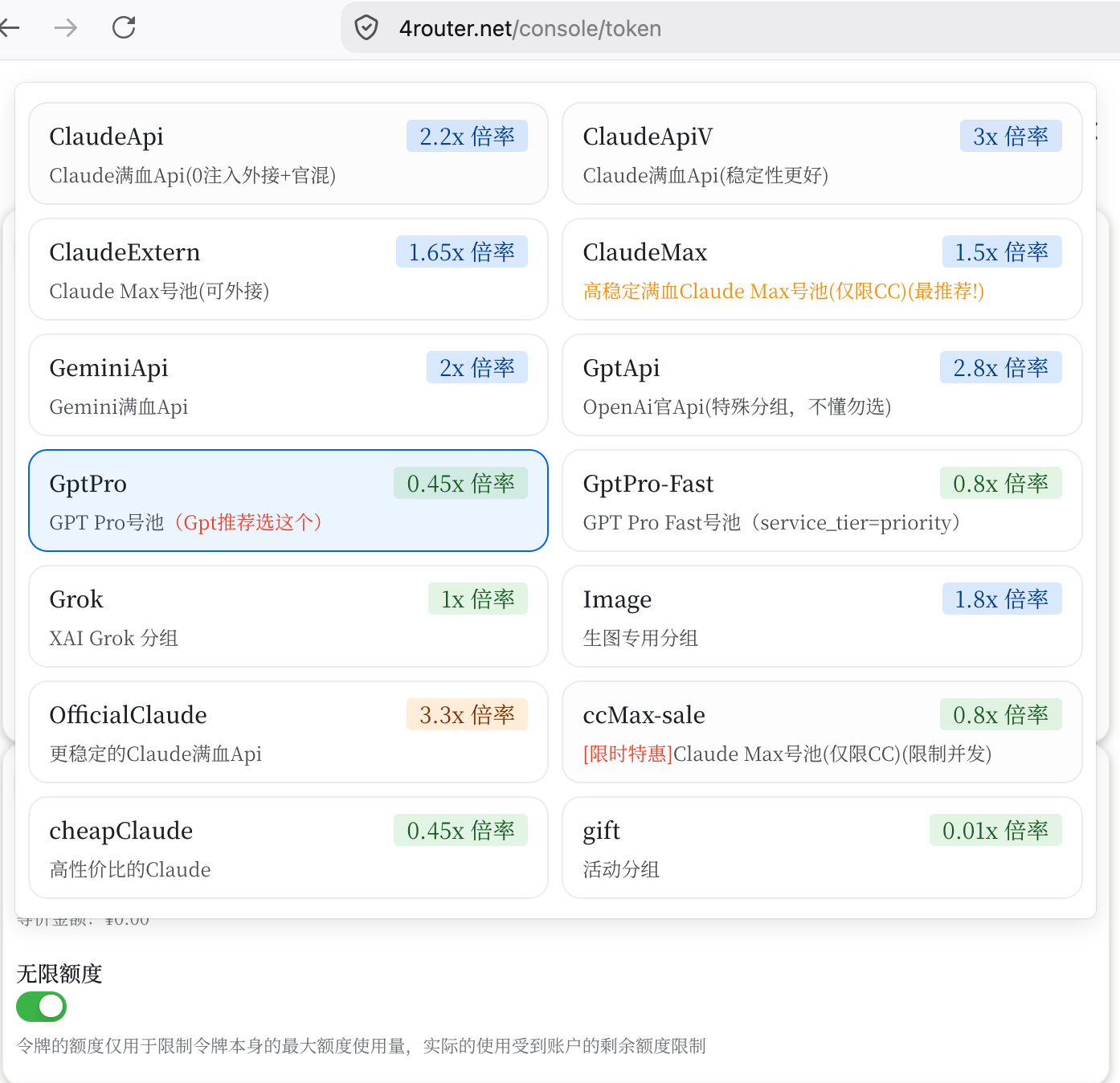Select the ClaudeApi group option
The image size is (1120, 1083).
(x=288, y=153)
